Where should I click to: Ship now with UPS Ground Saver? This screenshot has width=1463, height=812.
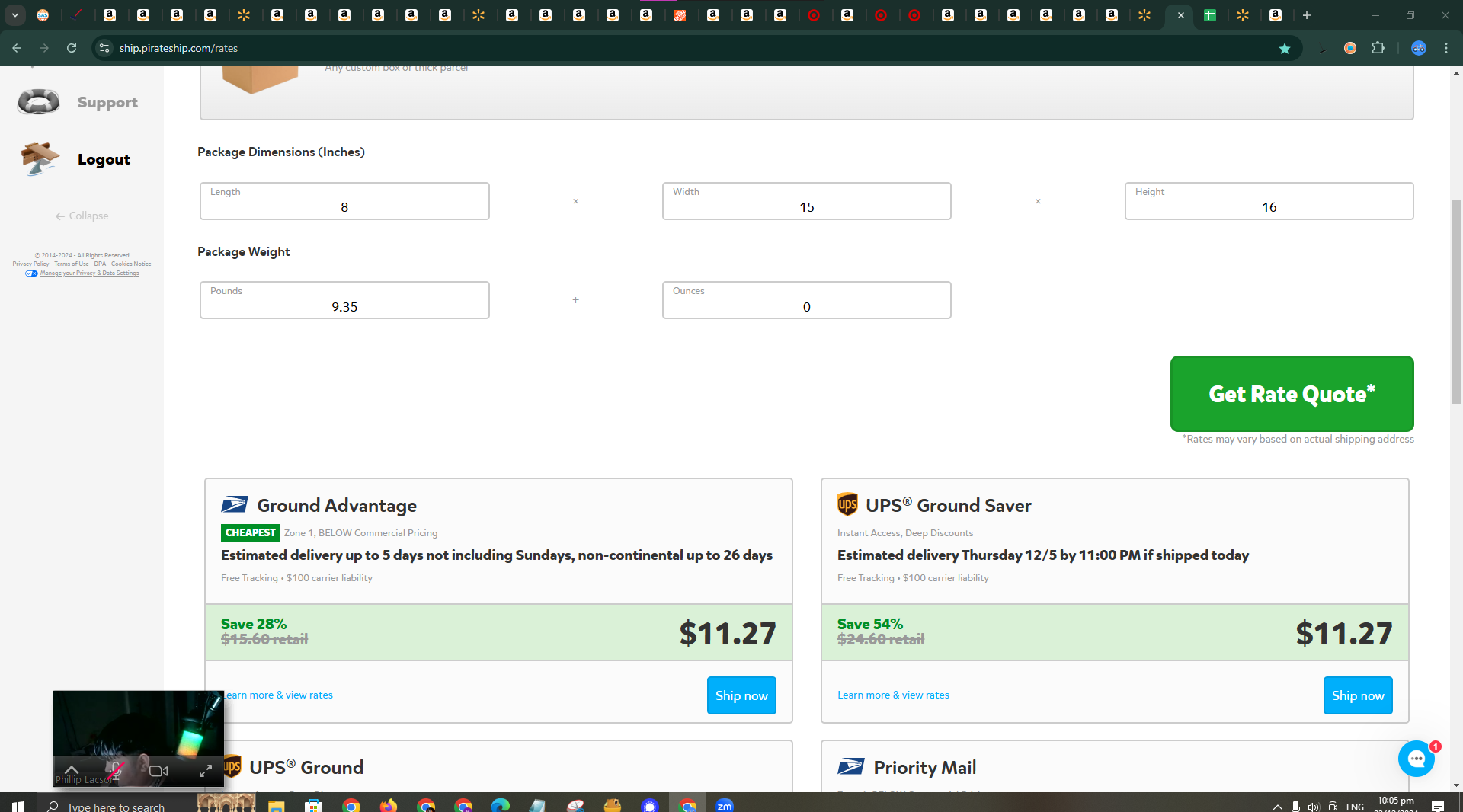[x=1358, y=695]
